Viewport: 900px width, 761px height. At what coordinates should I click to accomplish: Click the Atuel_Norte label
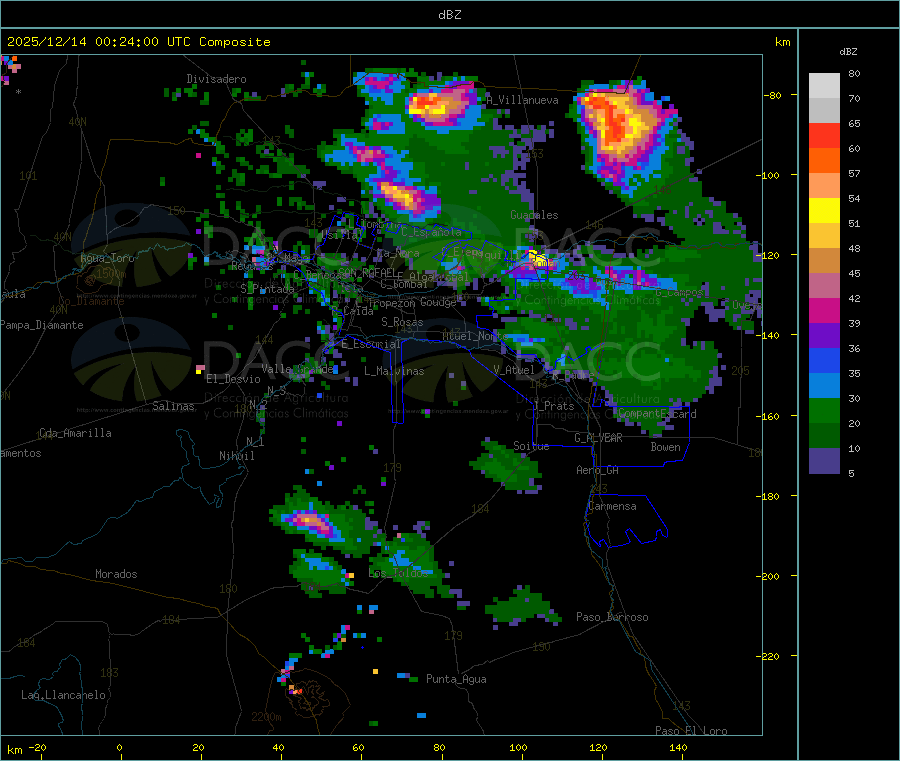[x=475, y=336]
